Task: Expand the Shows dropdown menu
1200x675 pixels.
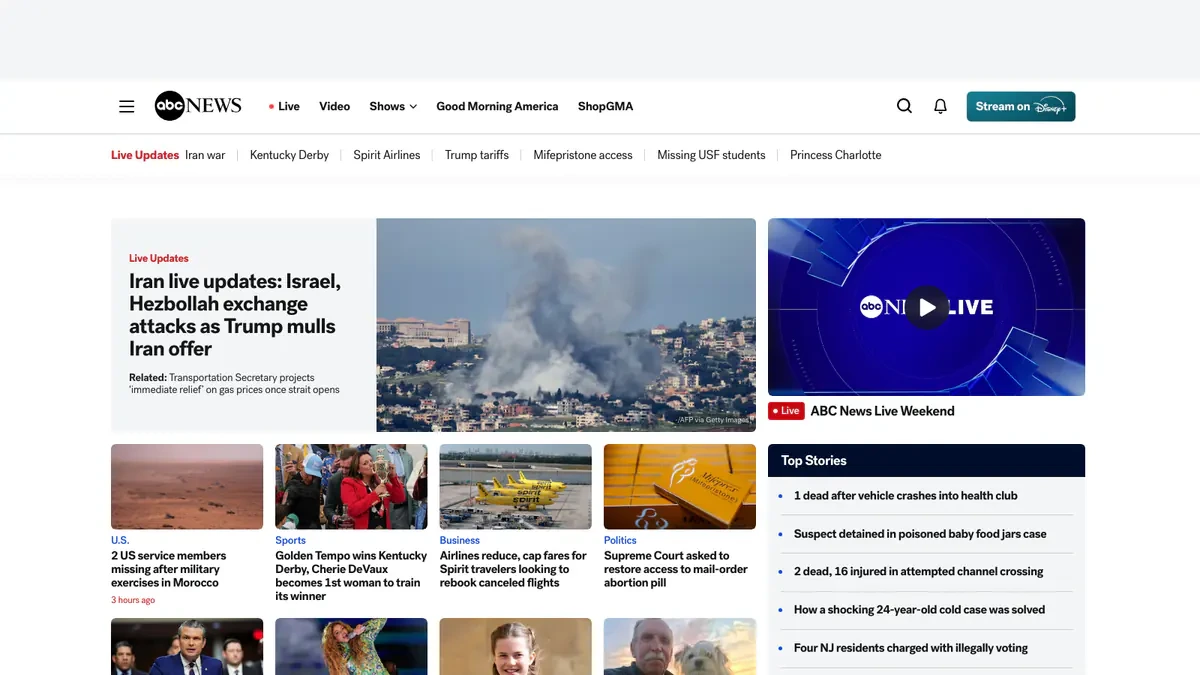Action: pyautogui.click(x=393, y=106)
